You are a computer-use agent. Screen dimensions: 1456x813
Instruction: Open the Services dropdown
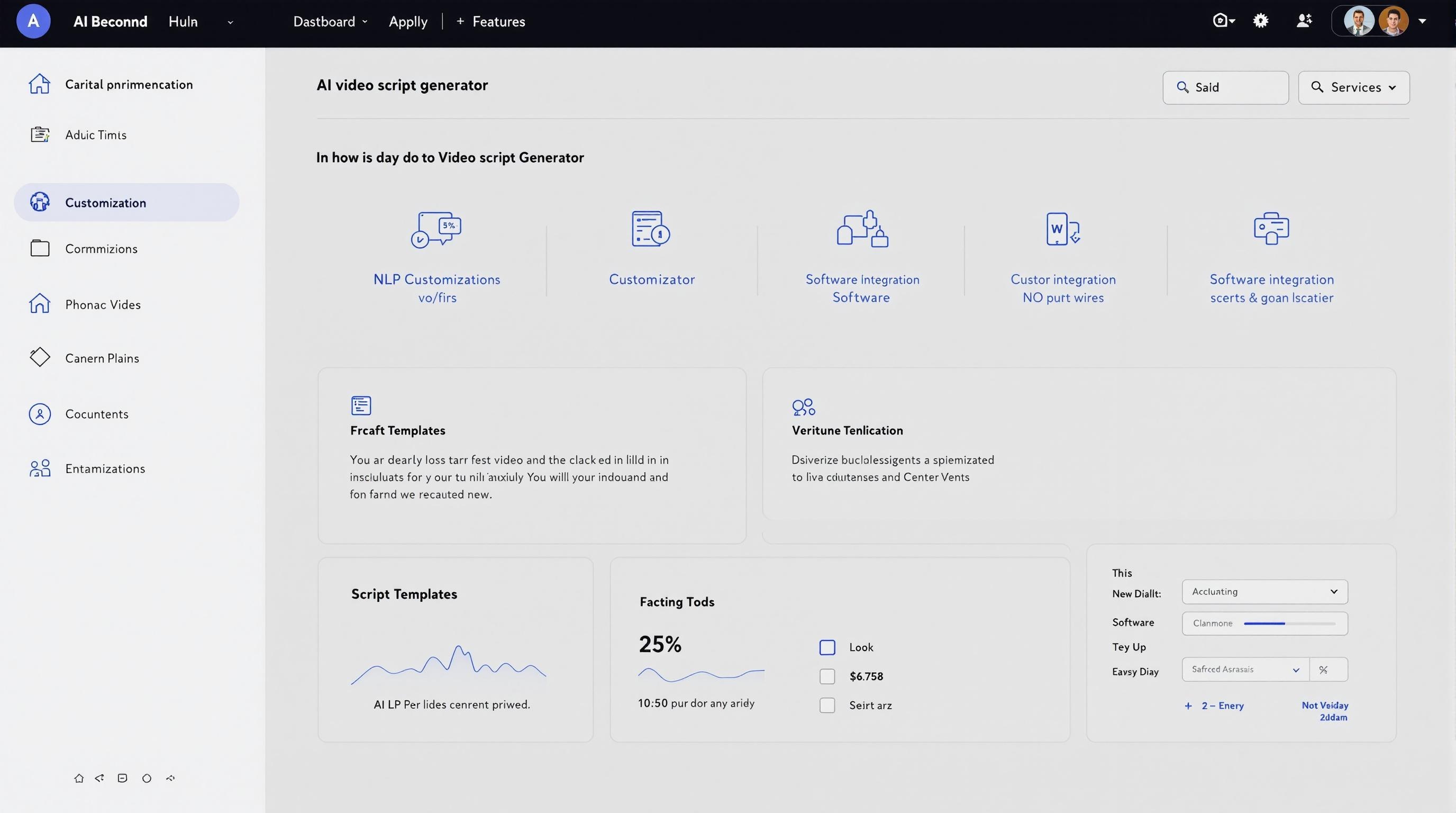pyautogui.click(x=1354, y=87)
